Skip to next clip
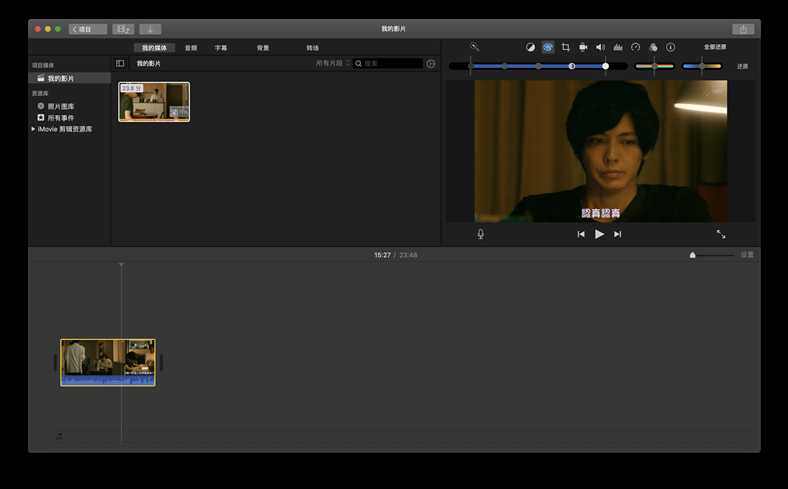The width and height of the screenshot is (788, 489). coord(618,234)
